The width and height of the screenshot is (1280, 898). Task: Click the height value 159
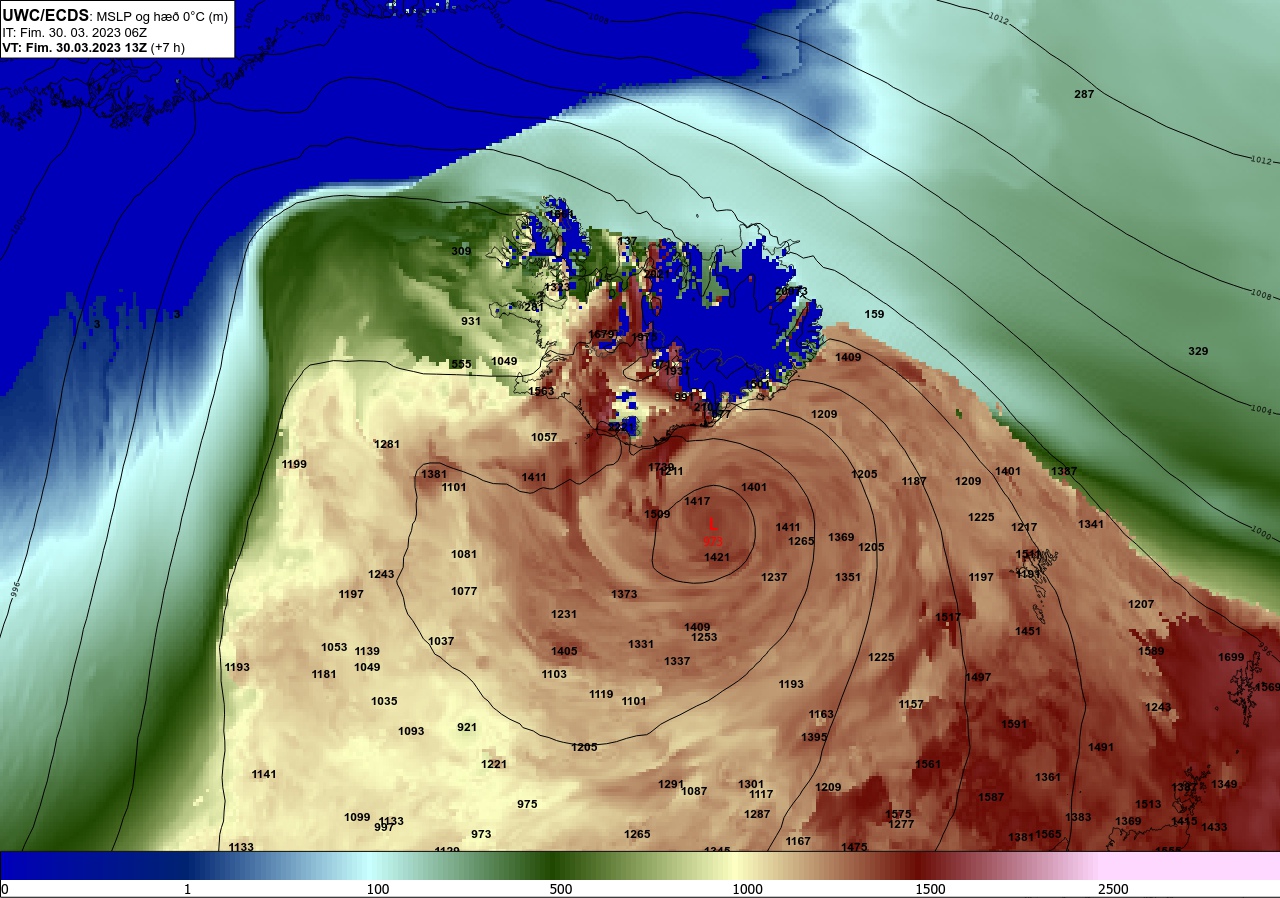pyautogui.click(x=874, y=314)
